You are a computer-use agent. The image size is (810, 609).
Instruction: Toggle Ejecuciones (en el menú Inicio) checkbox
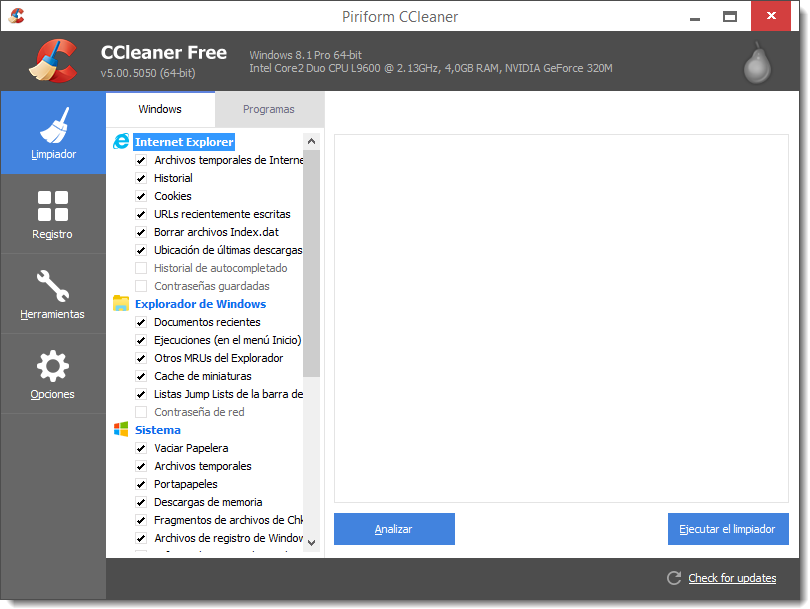(x=141, y=340)
